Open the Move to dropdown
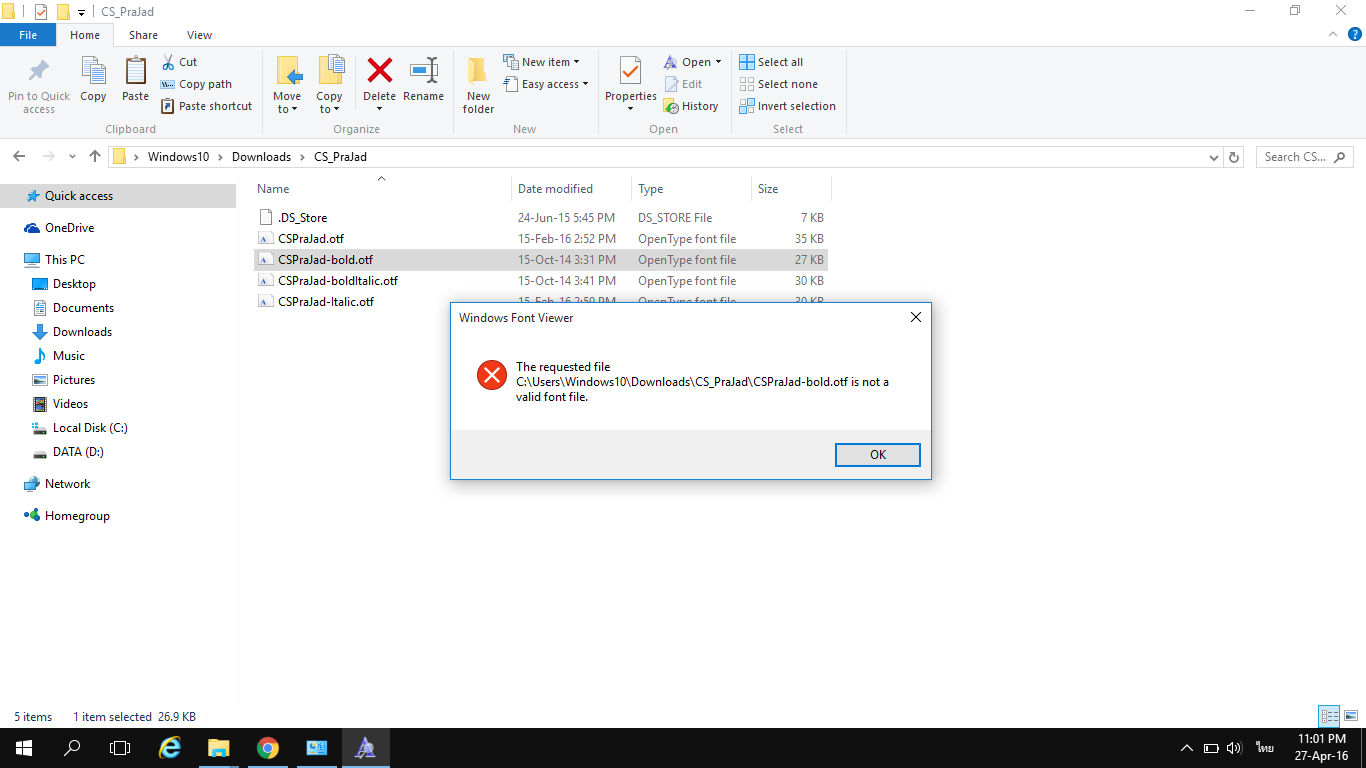This screenshot has height=768, width=1366. point(287,85)
